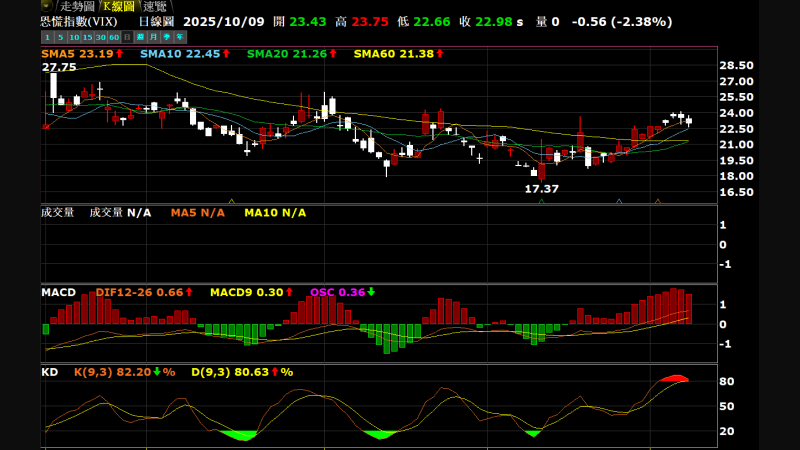
Task: Select the 30-minute interval button
Action: (100, 37)
